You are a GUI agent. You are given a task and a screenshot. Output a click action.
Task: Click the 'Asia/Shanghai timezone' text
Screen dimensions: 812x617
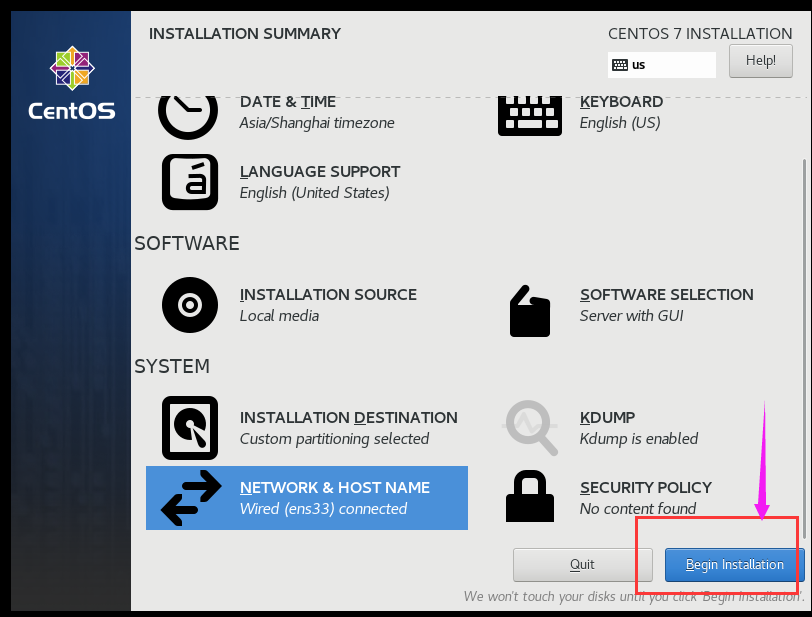pyautogui.click(x=317, y=123)
